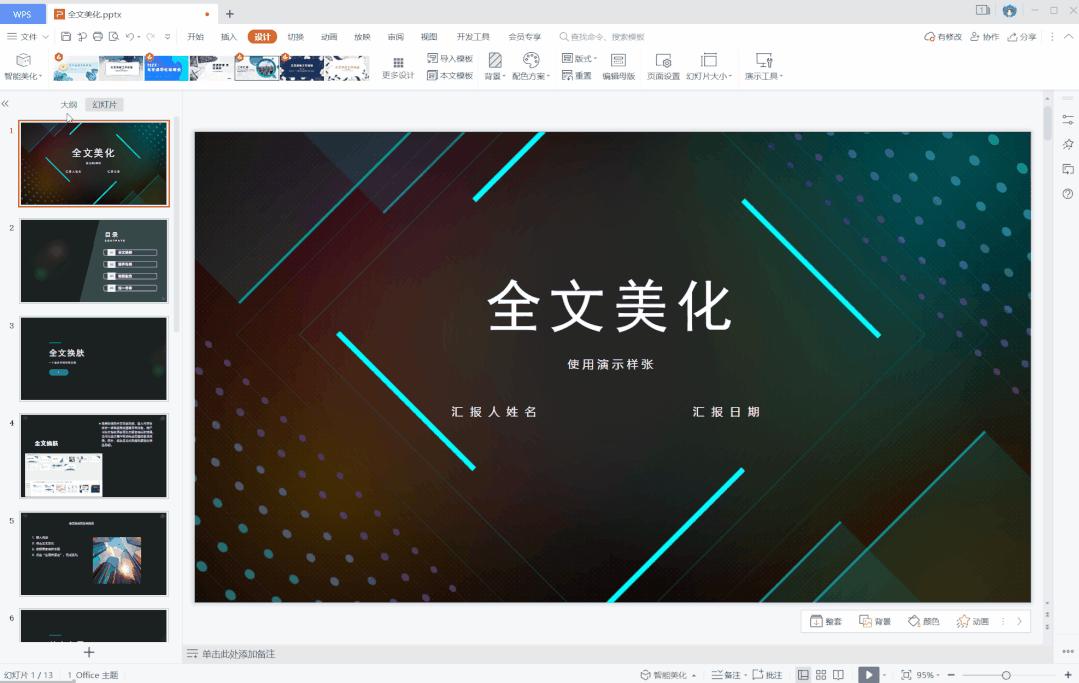Click the 换套 icon in the bottom toolbar

[x=823, y=620]
